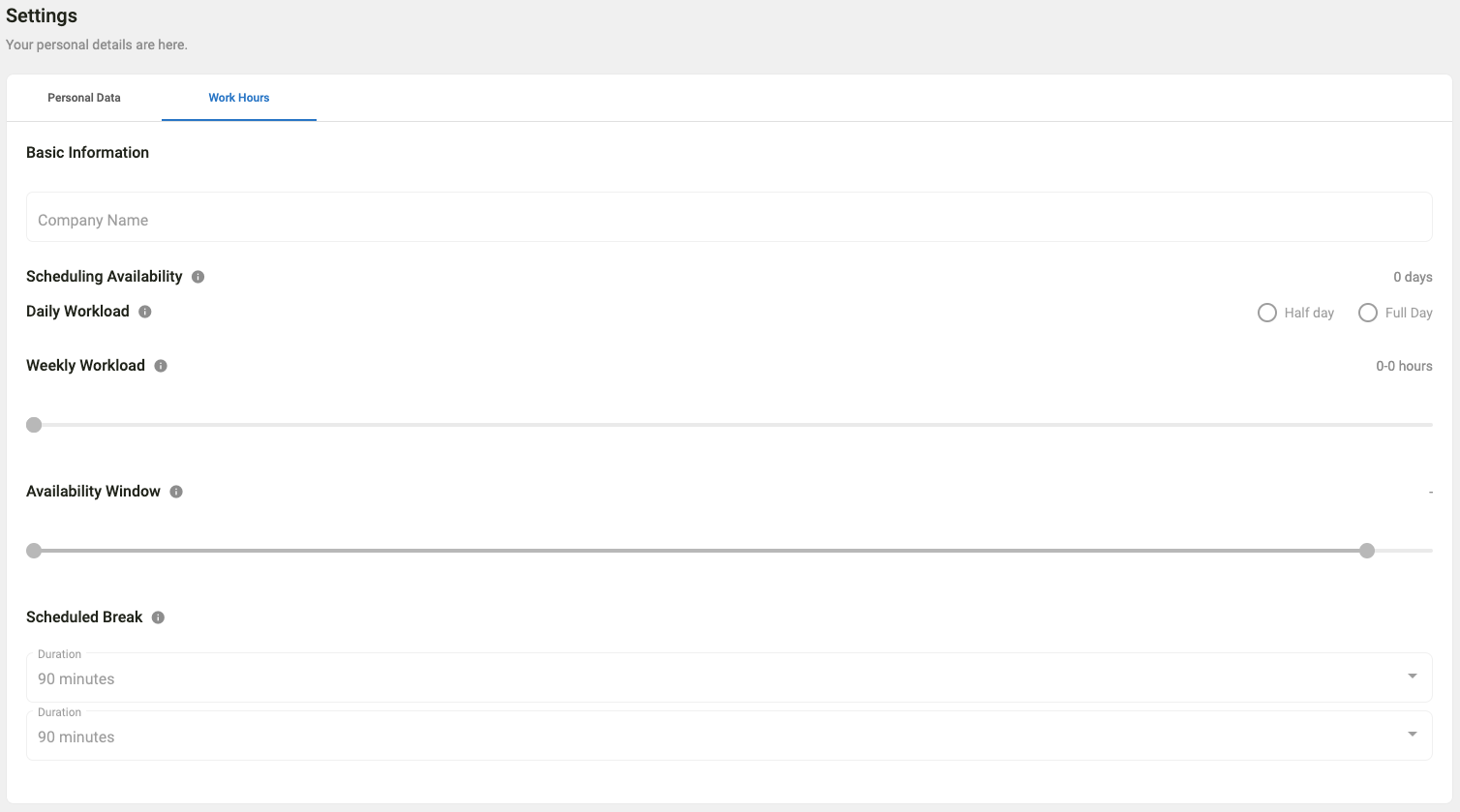1460x812 pixels.
Task: Click the Availability Window track between its handles
Action: [x=700, y=551]
